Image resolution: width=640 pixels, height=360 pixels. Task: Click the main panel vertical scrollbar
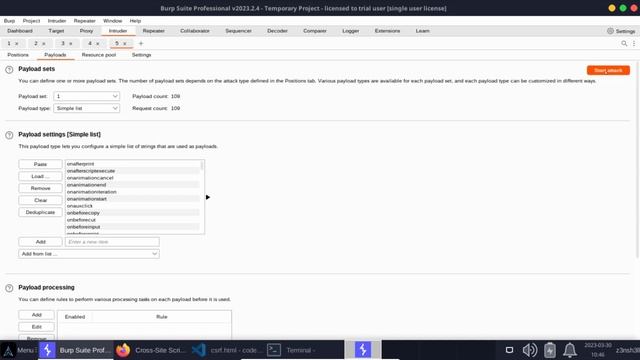click(637, 159)
